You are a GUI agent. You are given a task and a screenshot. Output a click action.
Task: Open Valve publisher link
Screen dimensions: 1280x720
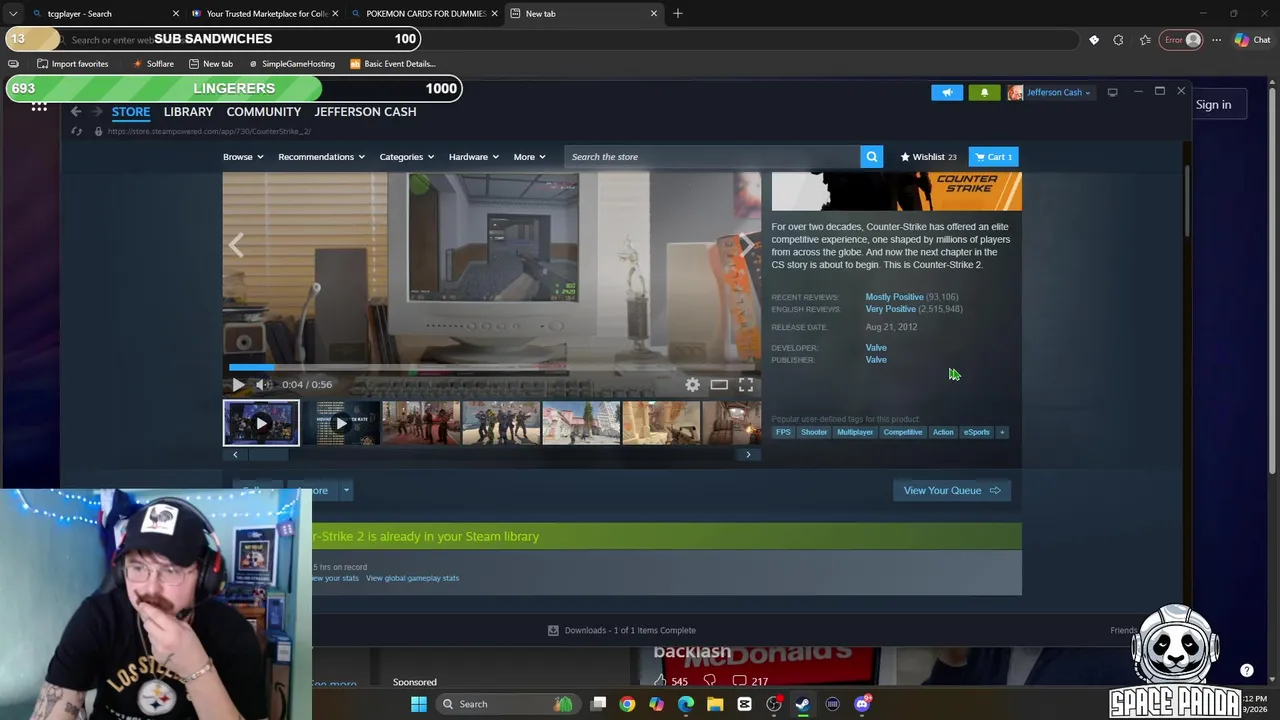(x=876, y=360)
